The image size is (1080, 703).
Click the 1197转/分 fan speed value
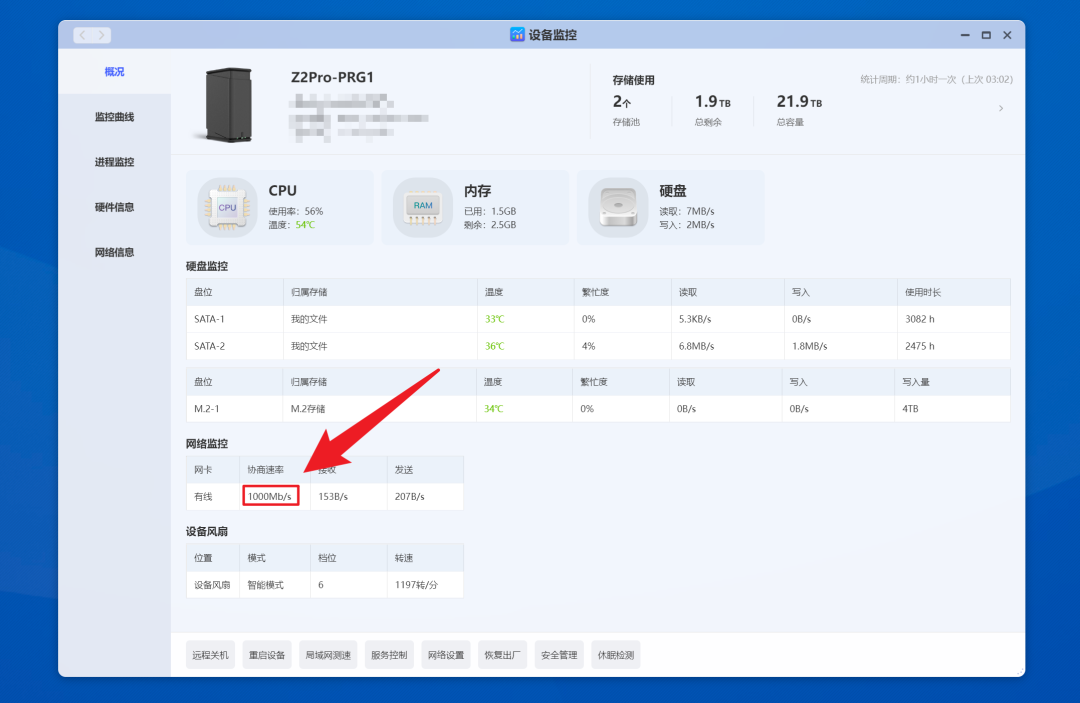click(x=416, y=585)
